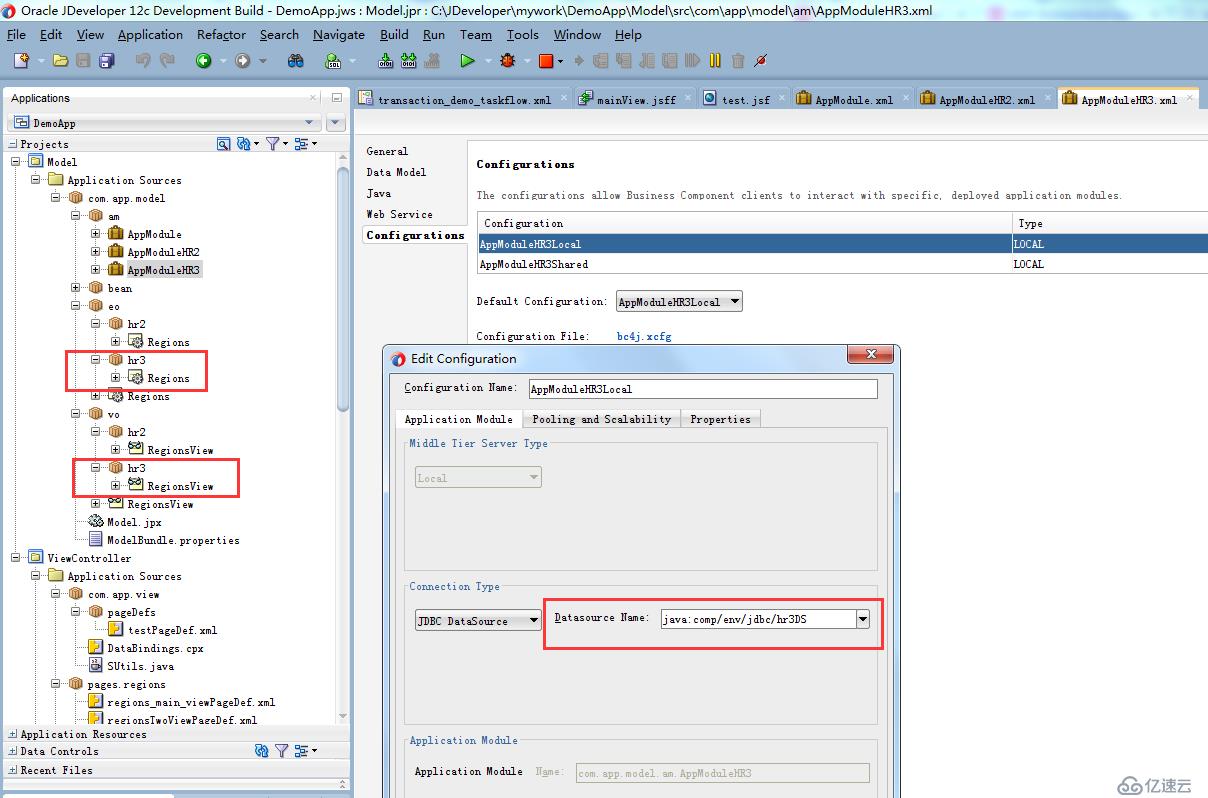Click the green Run button

[x=466, y=61]
